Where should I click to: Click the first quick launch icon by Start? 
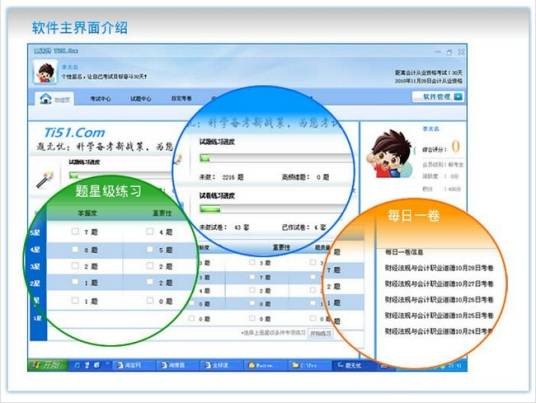pos(77,365)
